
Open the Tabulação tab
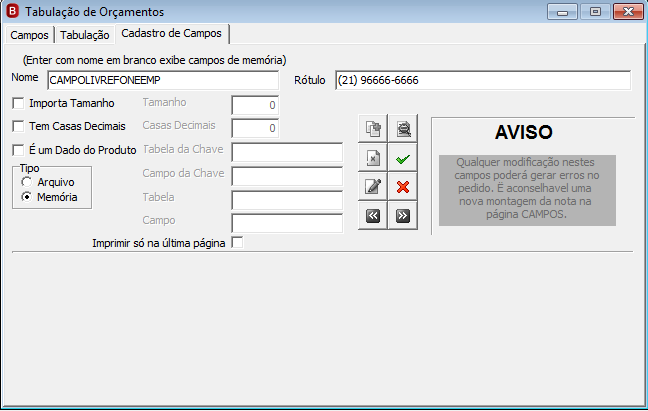pyautogui.click(x=84, y=35)
